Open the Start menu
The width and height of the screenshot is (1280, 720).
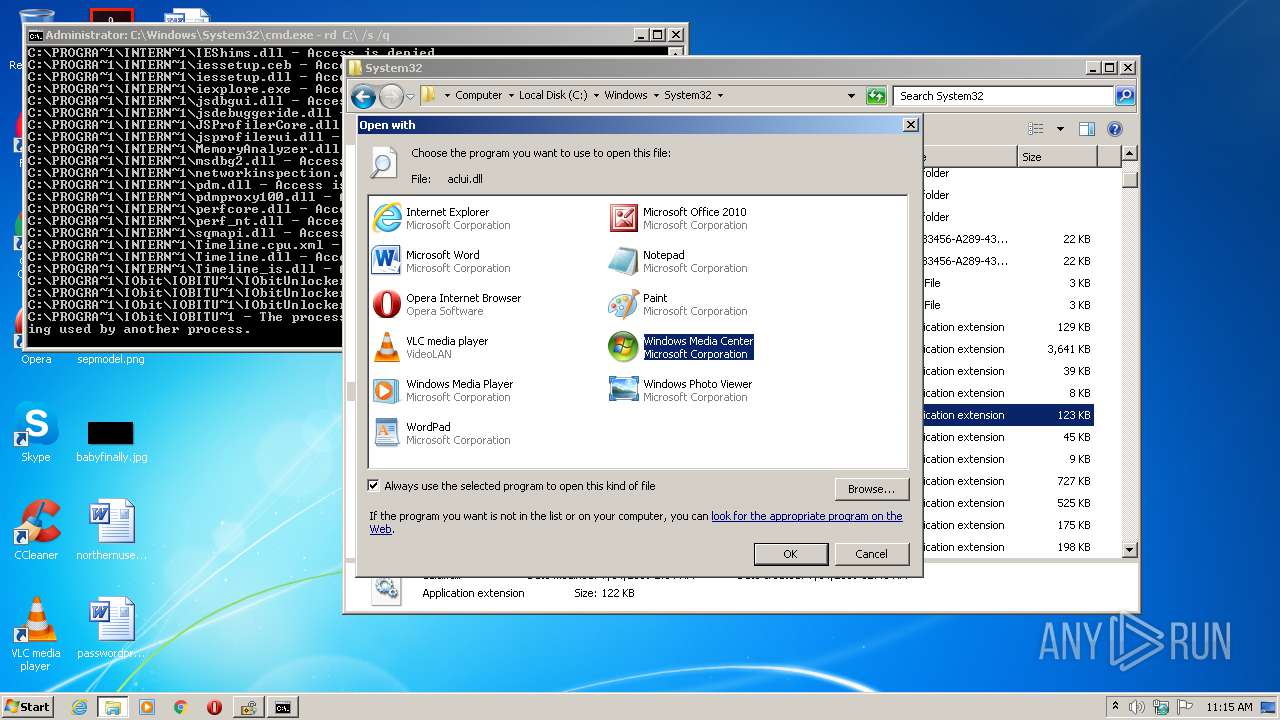(x=28, y=706)
